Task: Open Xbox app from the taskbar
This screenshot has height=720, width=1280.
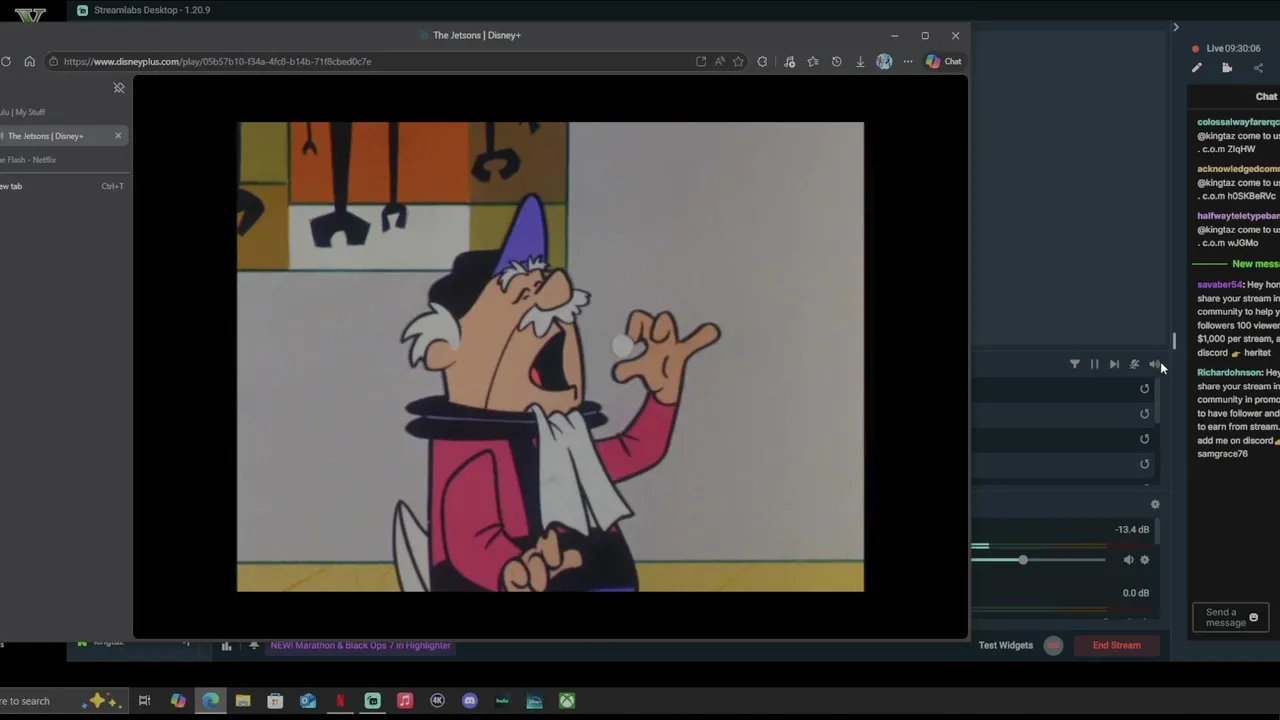Action: tap(567, 701)
